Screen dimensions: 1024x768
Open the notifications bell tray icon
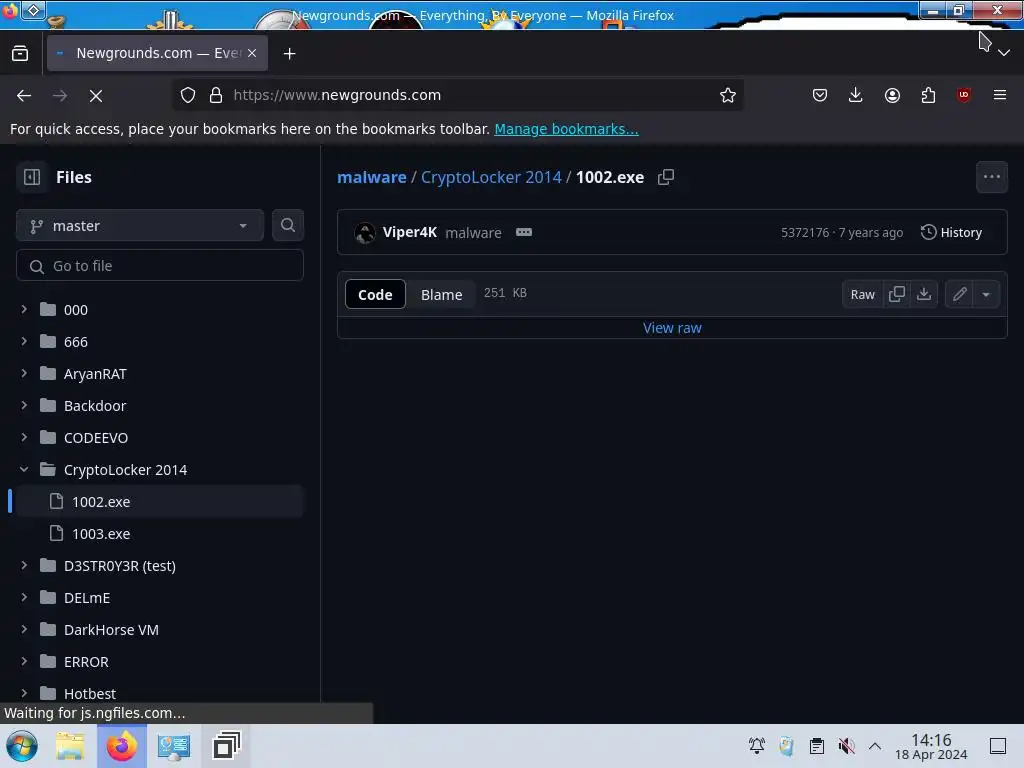756,746
